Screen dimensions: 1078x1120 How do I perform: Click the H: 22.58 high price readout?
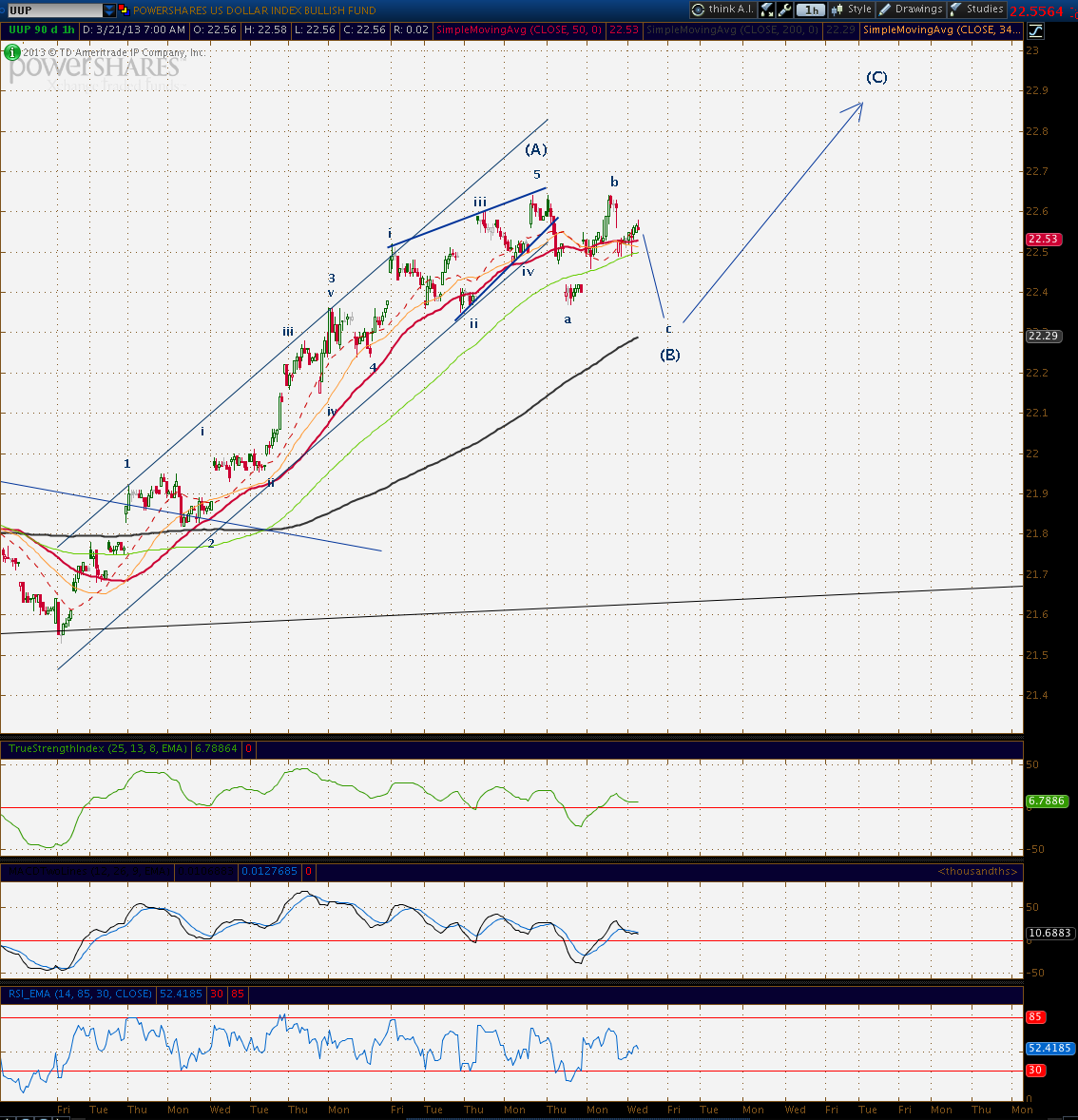pos(265,30)
